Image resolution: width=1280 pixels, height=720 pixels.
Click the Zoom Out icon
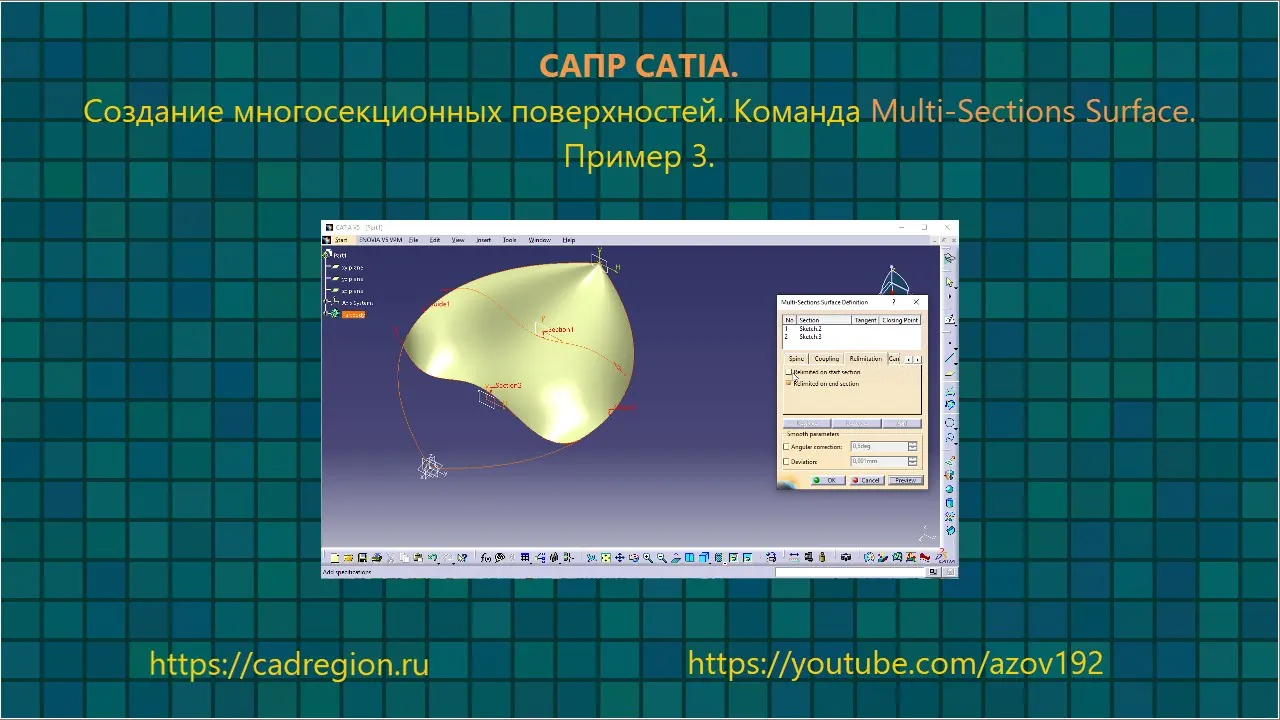click(x=662, y=558)
